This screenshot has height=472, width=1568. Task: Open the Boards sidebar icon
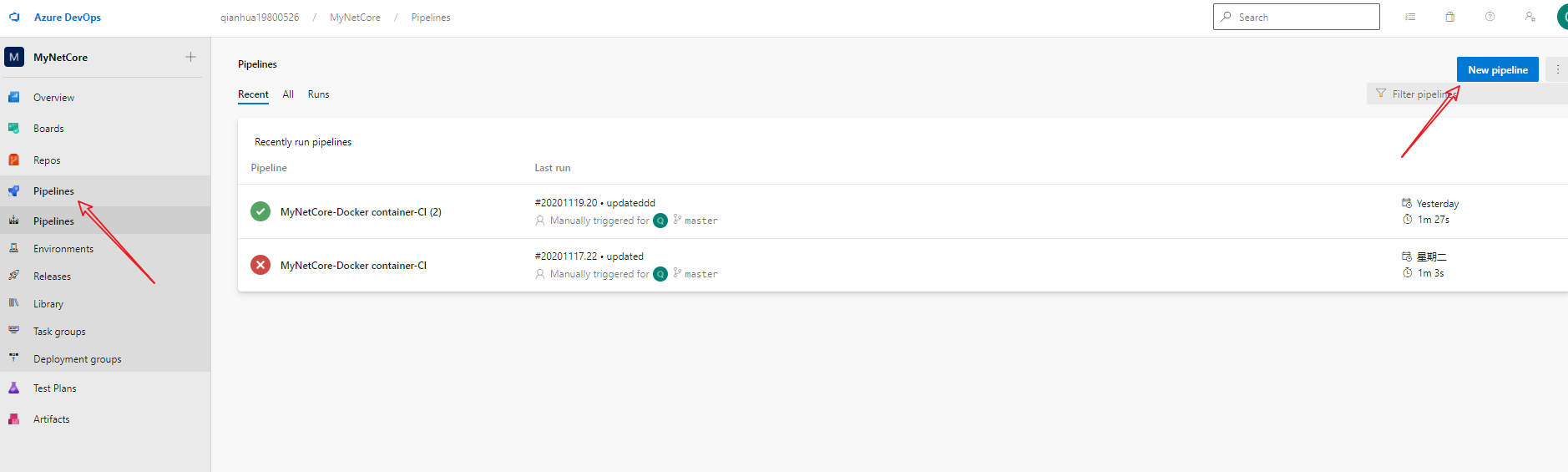(x=14, y=128)
